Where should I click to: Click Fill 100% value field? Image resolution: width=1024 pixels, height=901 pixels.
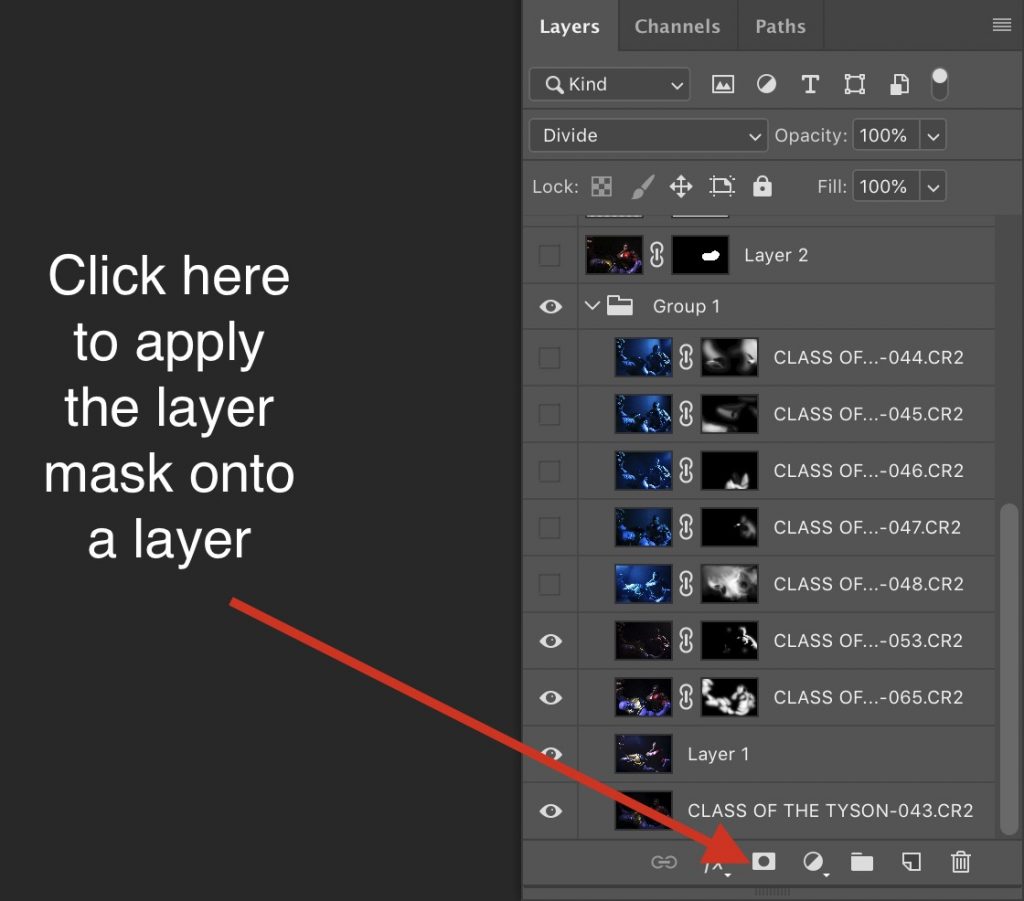(886, 187)
